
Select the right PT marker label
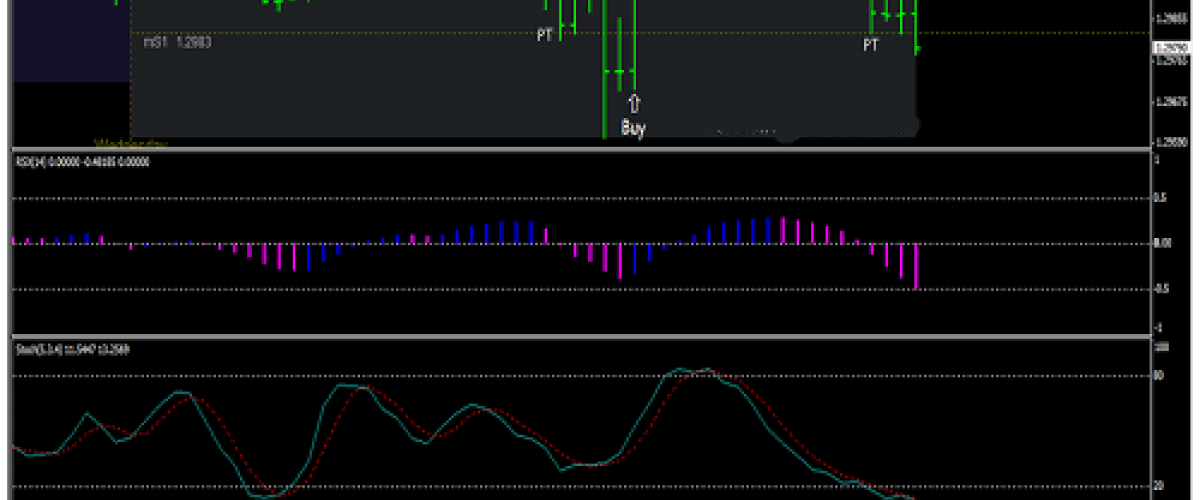pyautogui.click(x=871, y=45)
